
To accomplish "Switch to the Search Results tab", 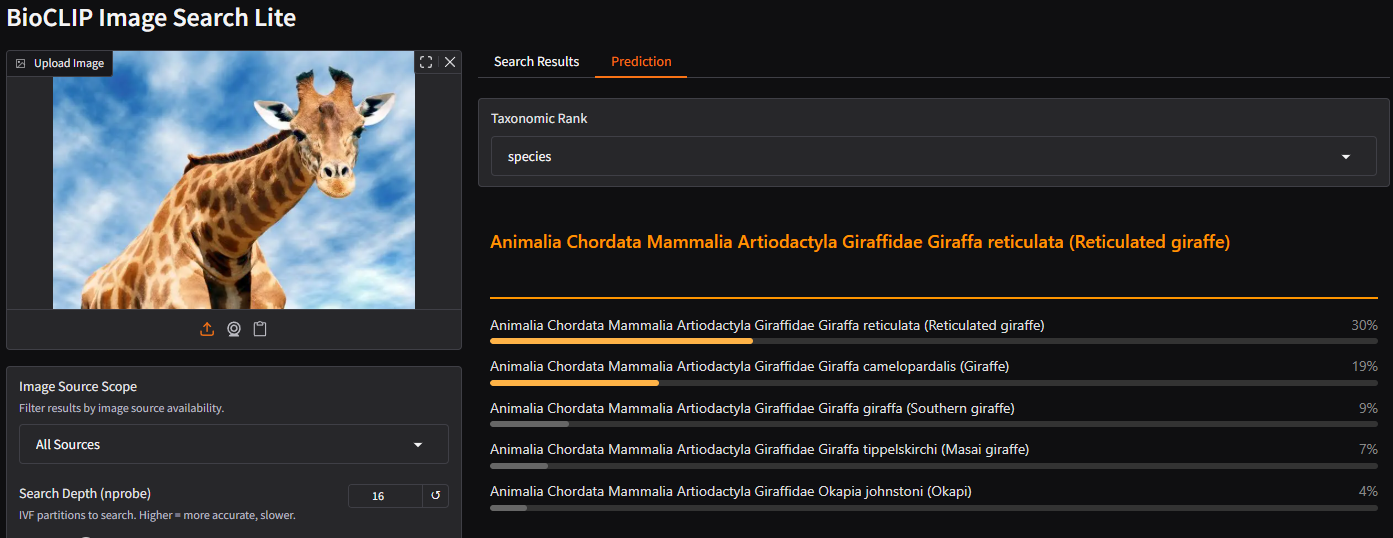I will 536,62.
